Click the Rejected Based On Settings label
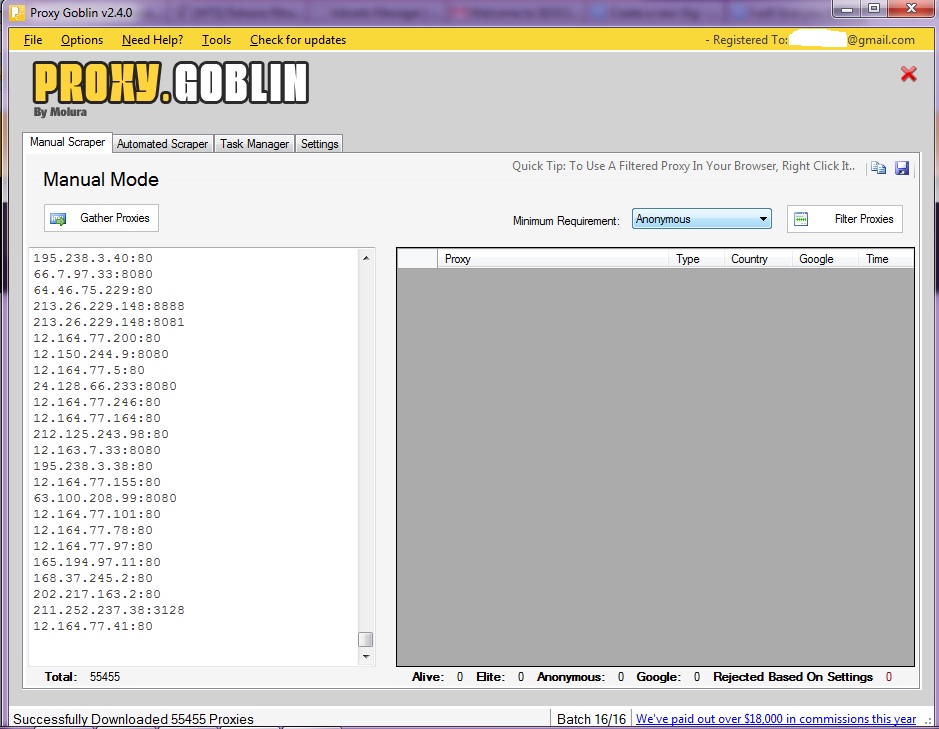The image size is (939, 729). tap(792, 677)
